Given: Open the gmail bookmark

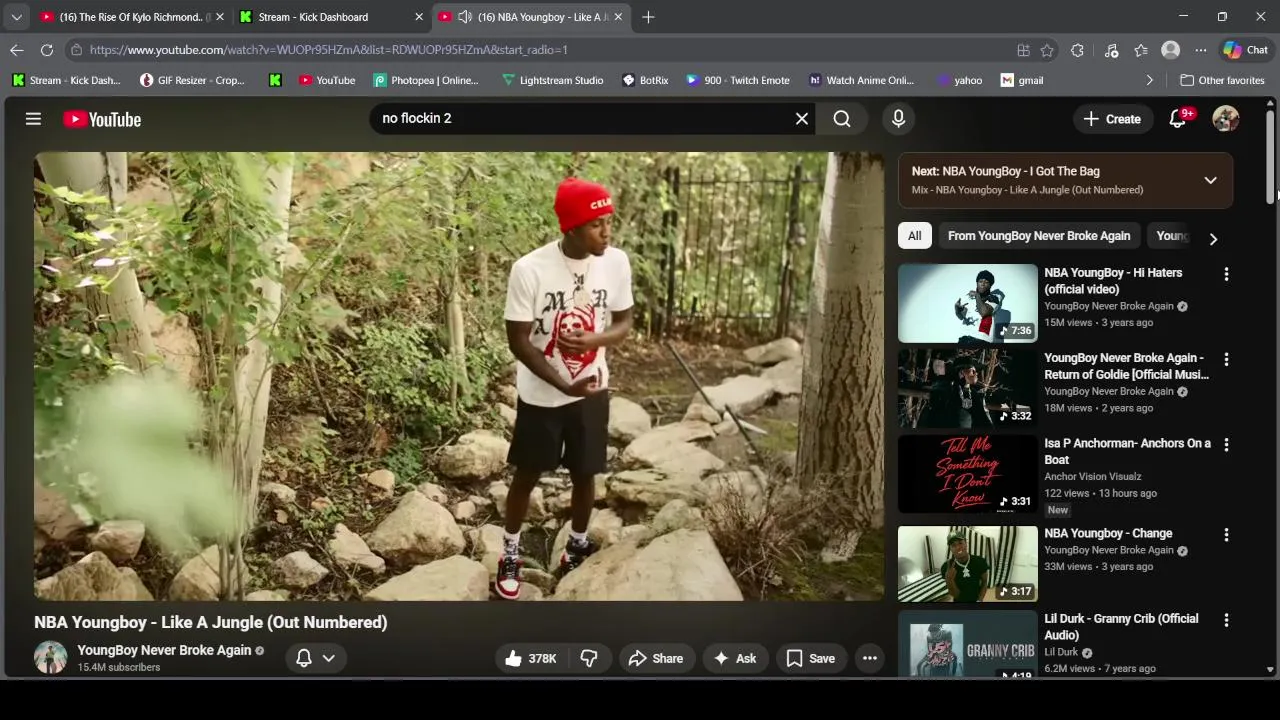Looking at the screenshot, I should [x=1022, y=80].
